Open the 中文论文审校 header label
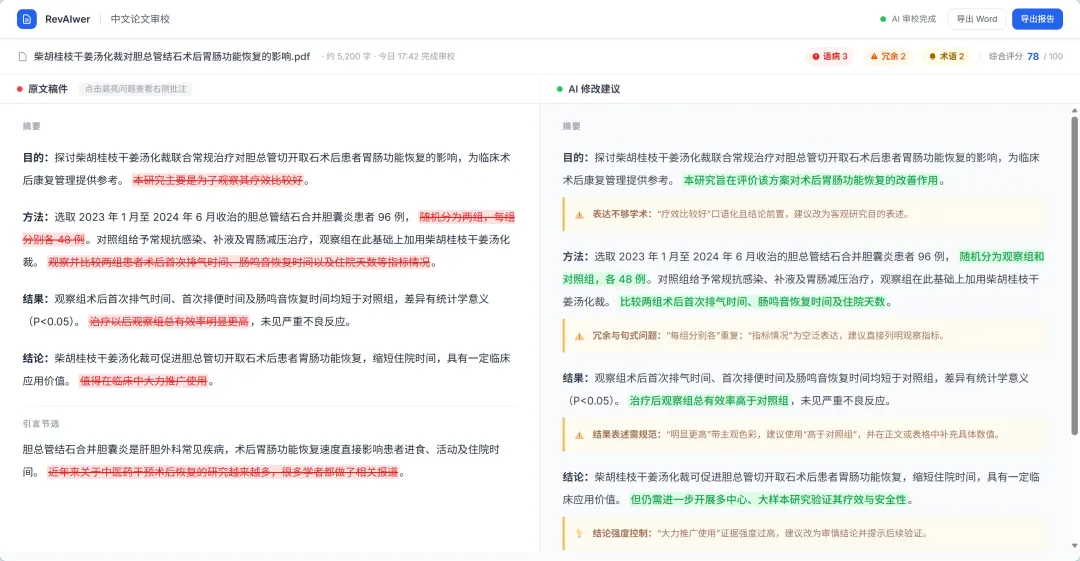The image size is (1080, 561). click(x=140, y=19)
